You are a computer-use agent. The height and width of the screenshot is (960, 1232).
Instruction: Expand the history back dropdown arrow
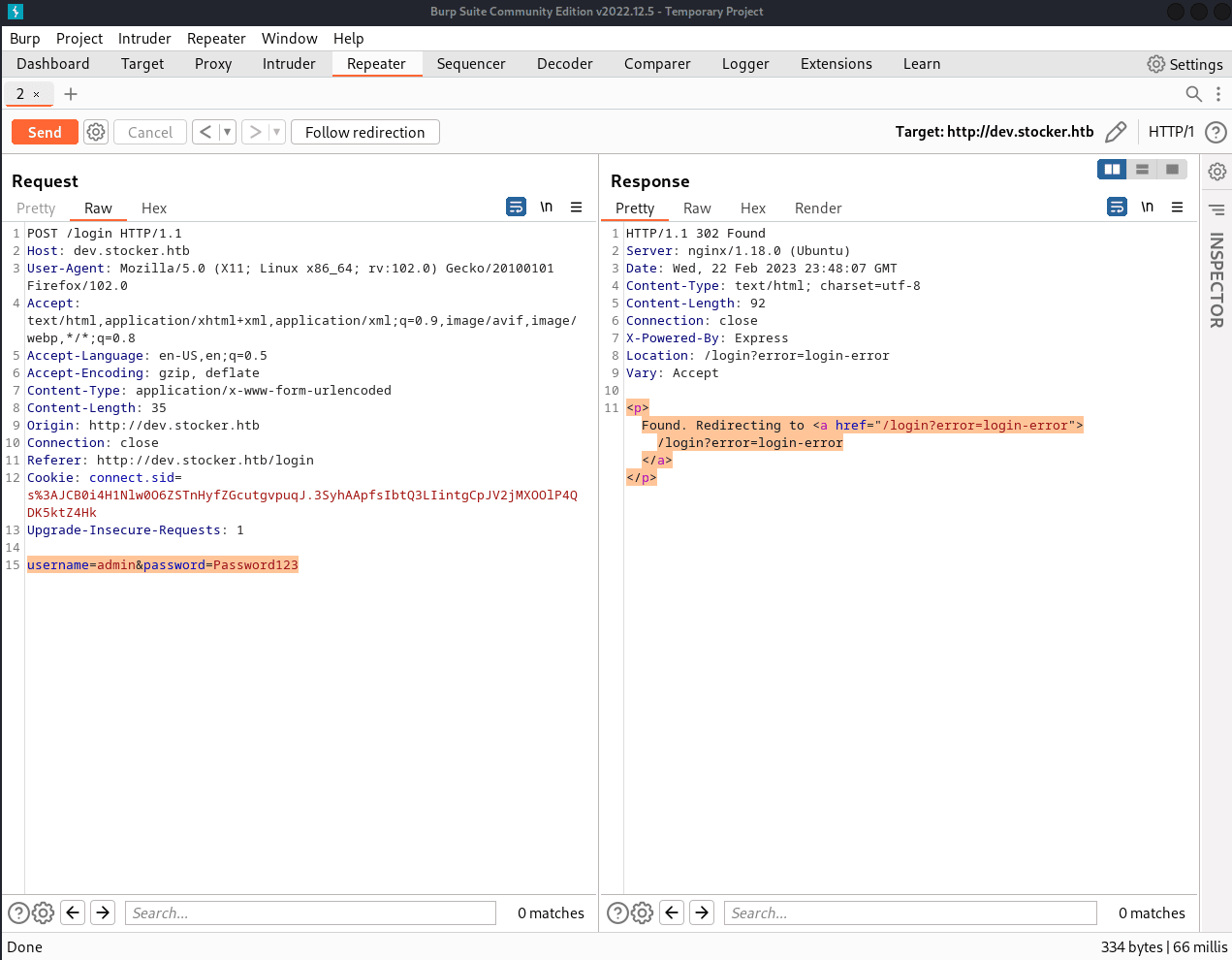pos(228,132)
